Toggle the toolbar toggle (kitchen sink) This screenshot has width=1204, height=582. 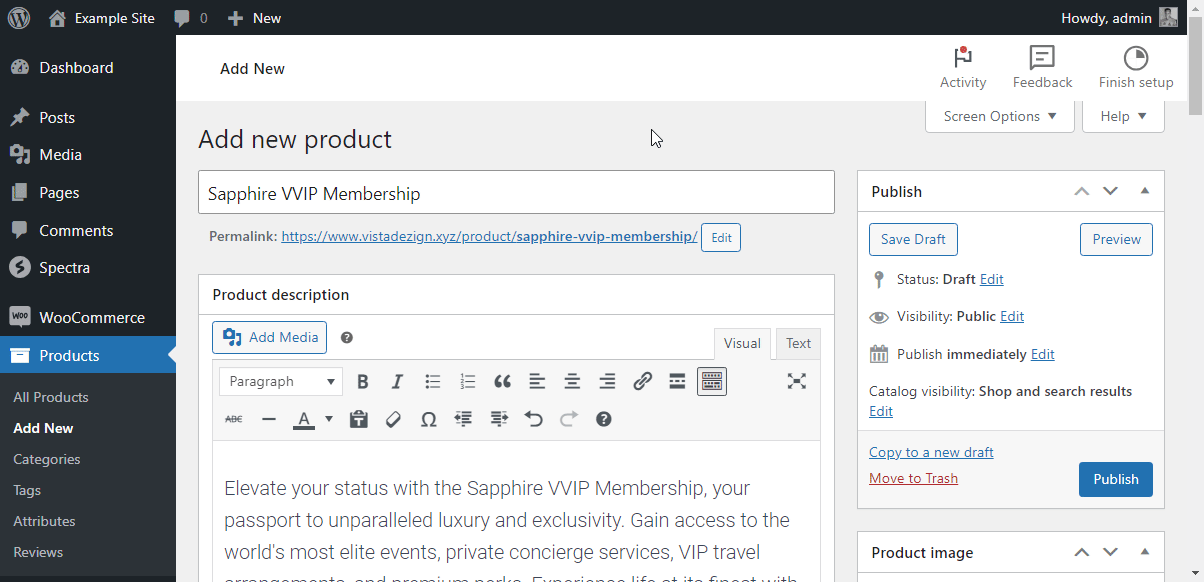pyautogui.click(x=712, y=382)
